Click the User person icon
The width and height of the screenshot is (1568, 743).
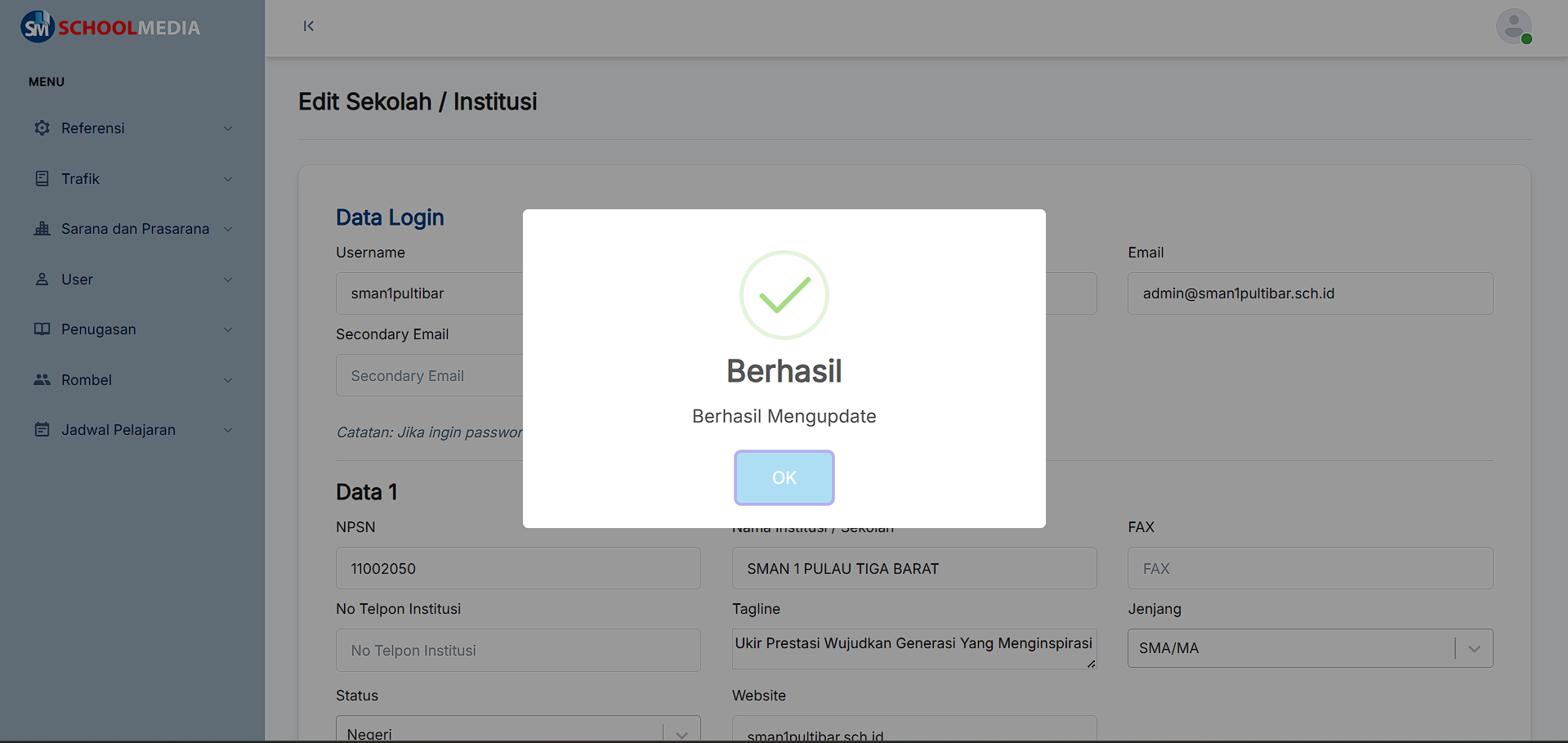point(42,280)
